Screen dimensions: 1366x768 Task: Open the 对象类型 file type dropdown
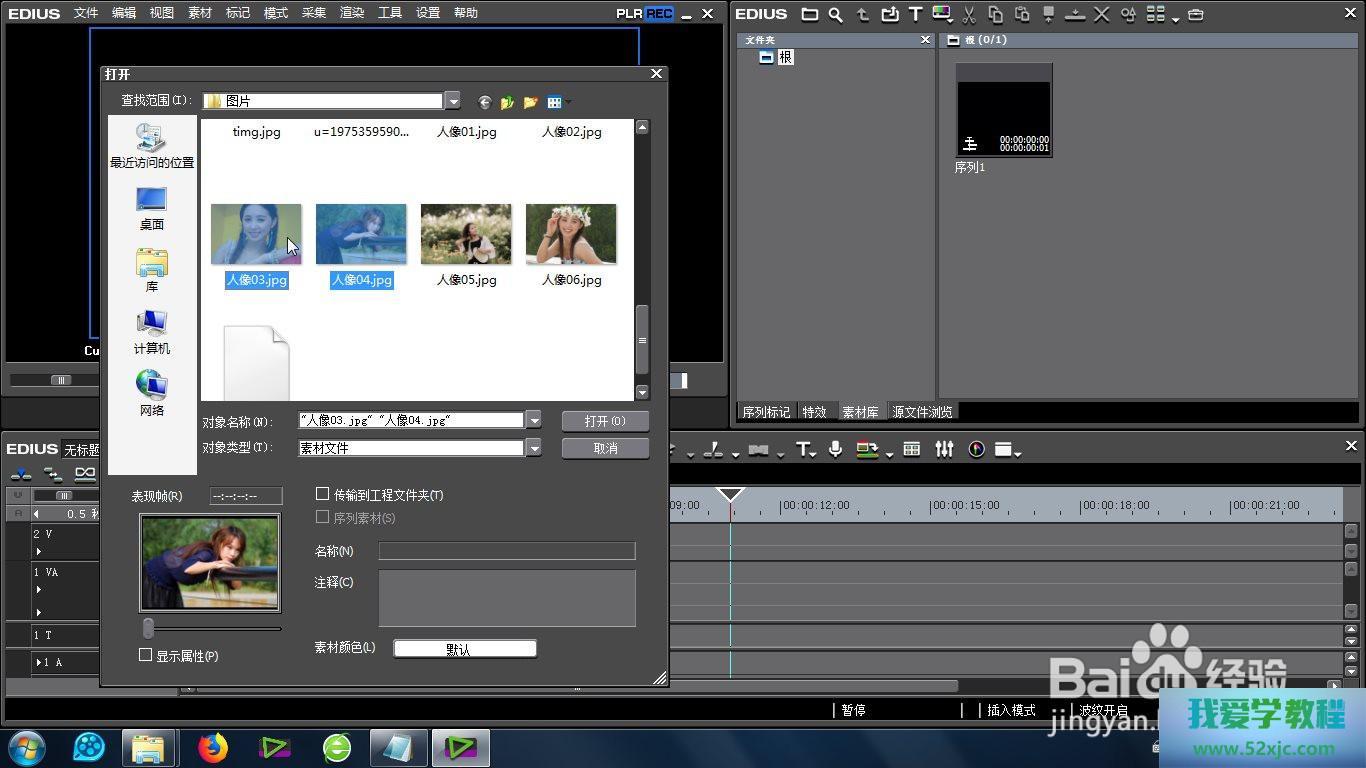pos(534,448)
